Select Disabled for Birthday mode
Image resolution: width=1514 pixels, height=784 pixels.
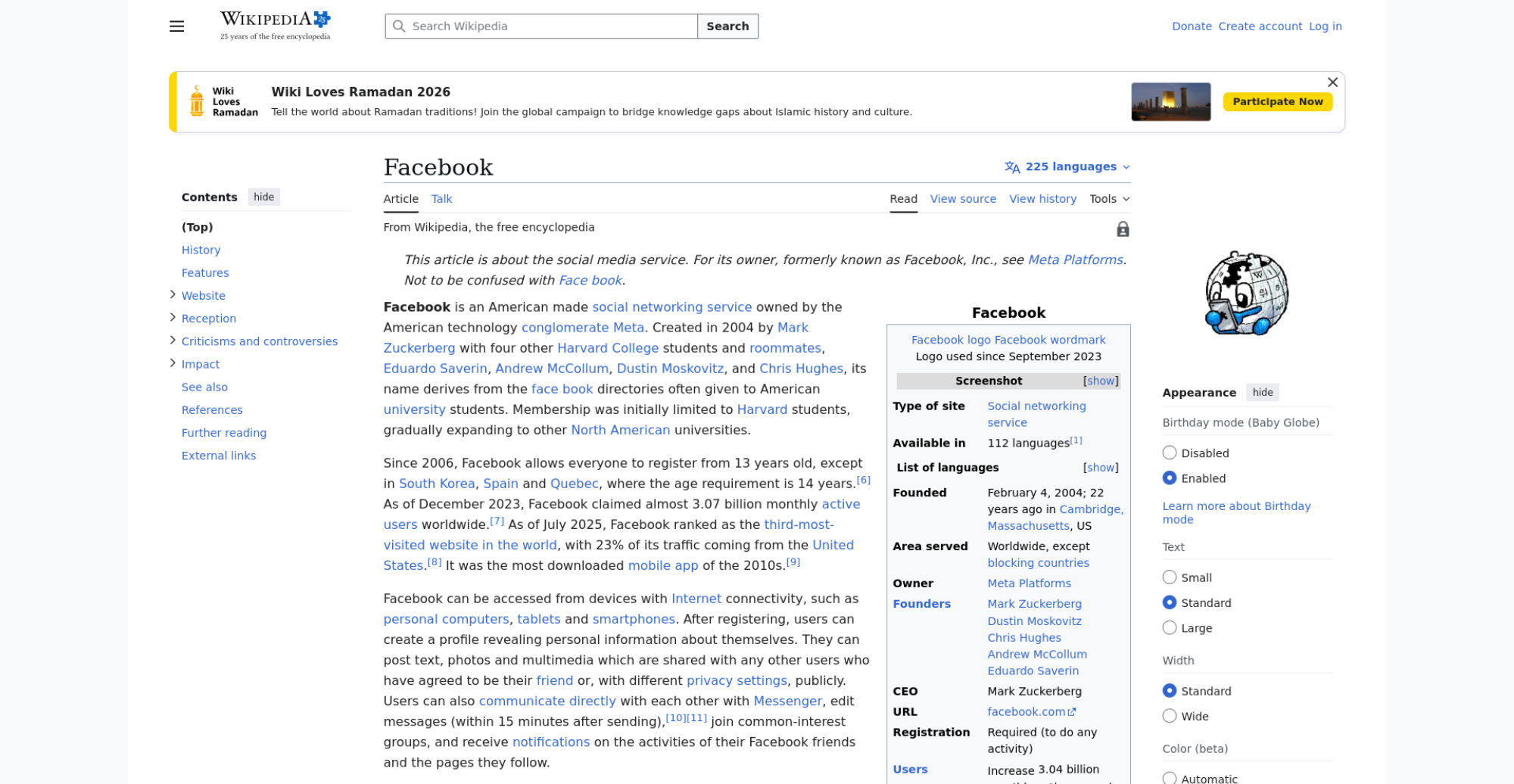pos(1170,453)
